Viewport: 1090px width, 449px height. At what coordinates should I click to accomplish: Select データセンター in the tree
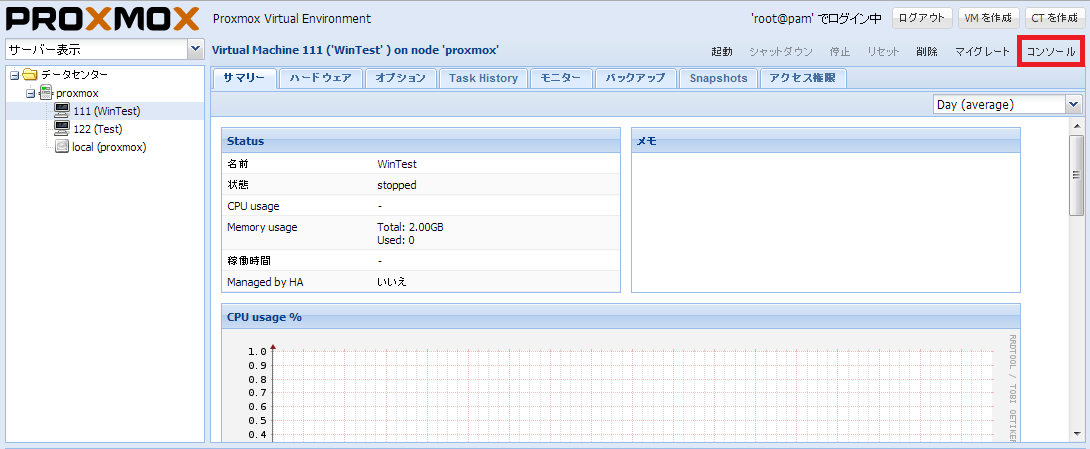[x=74, y=74]
